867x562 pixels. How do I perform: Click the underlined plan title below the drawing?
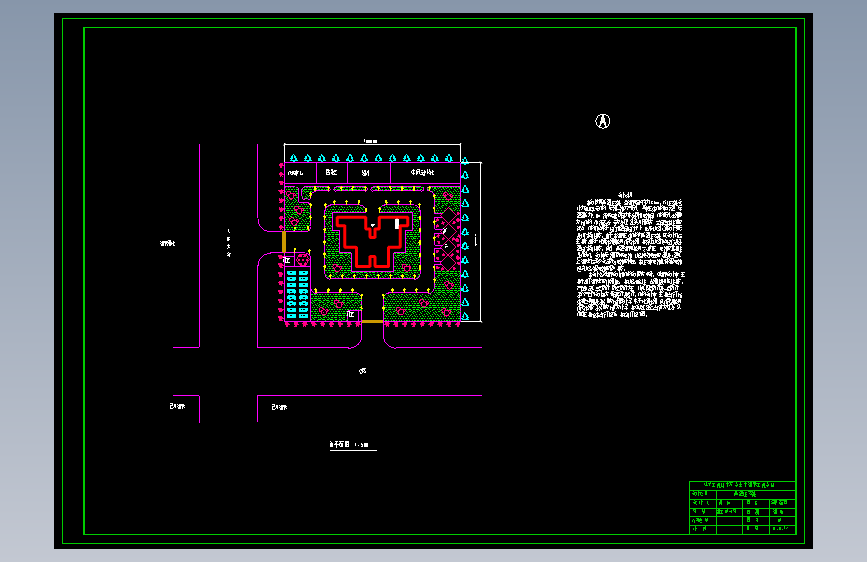[x=352, y=445]
